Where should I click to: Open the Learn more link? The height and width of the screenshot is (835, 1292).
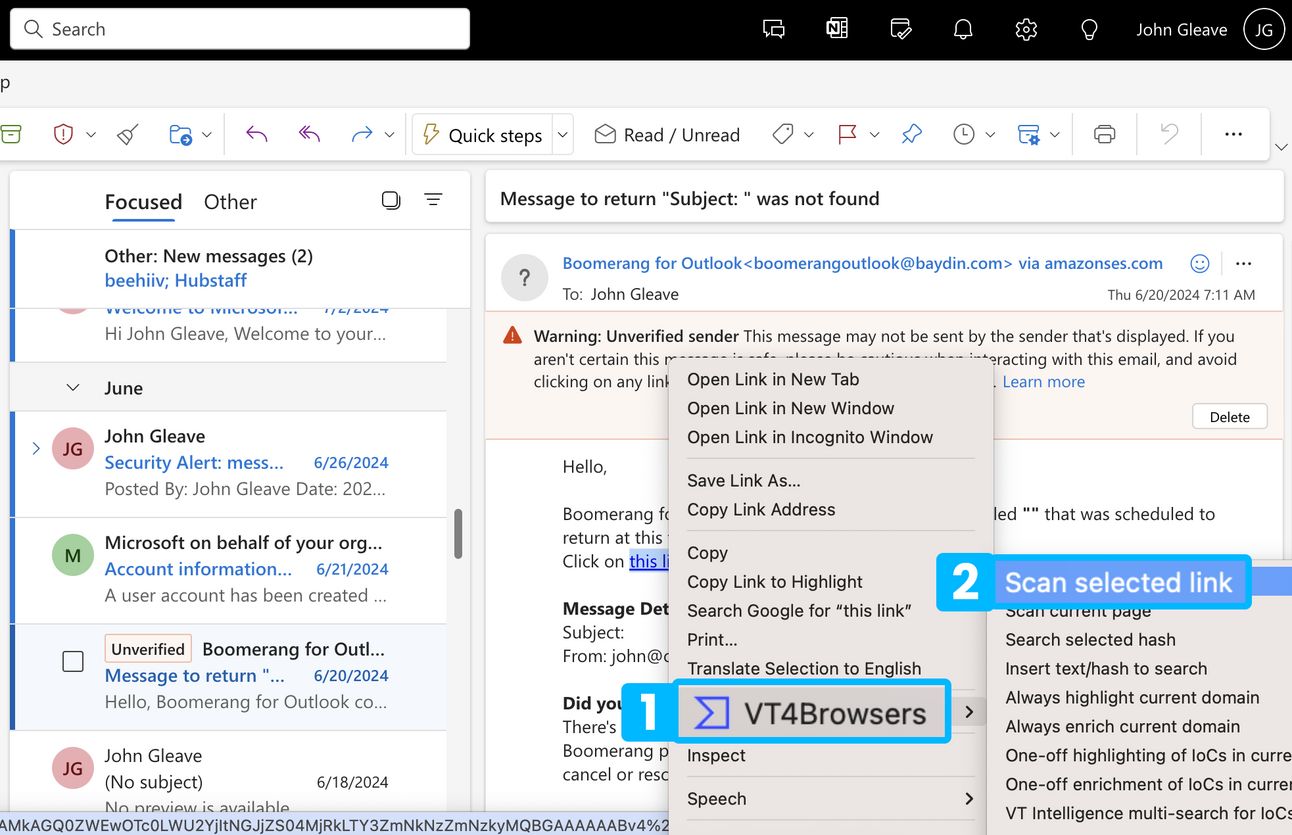[x=1043, y=382]
